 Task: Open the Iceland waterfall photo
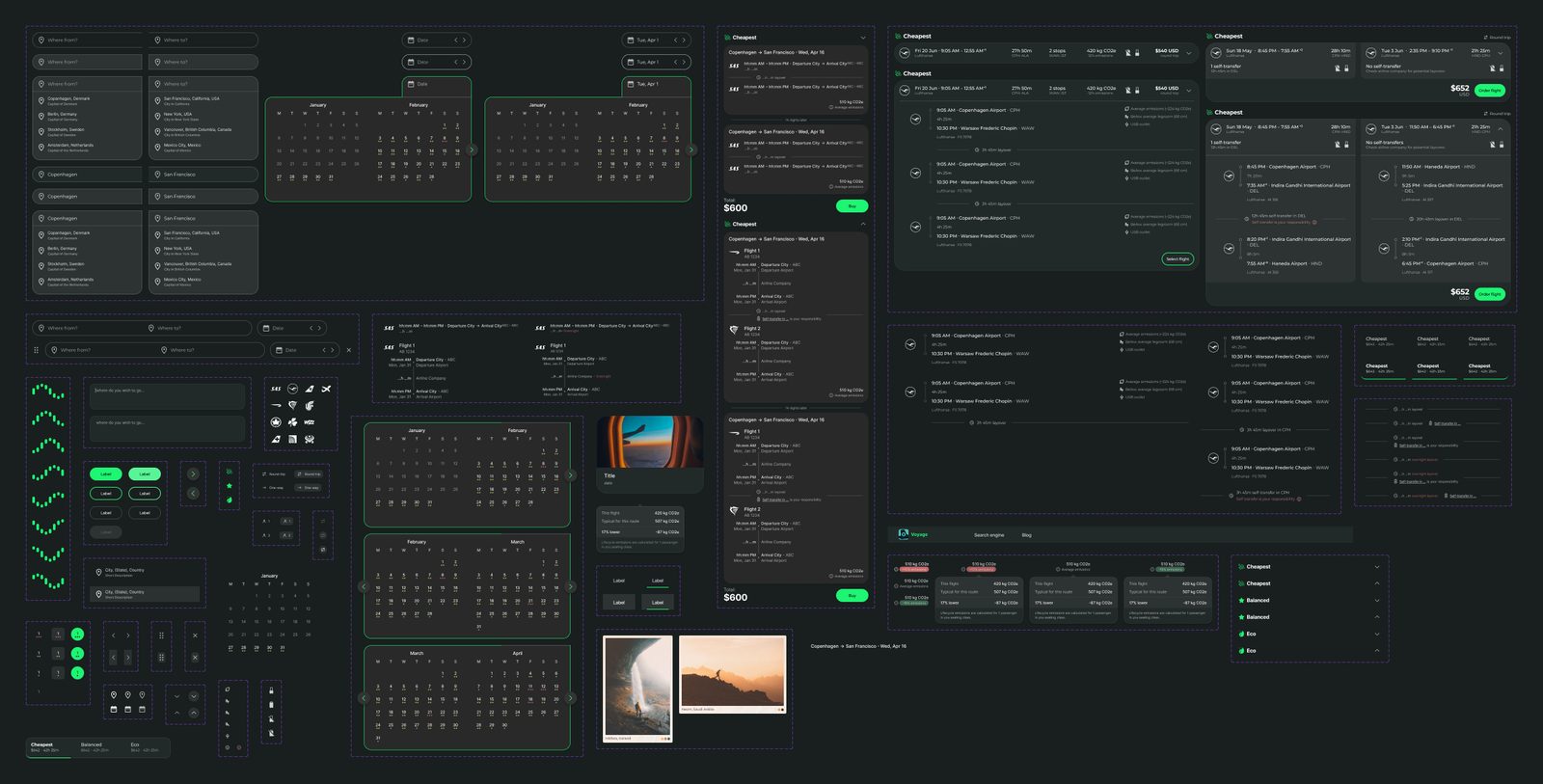click(x=637, y=689)
